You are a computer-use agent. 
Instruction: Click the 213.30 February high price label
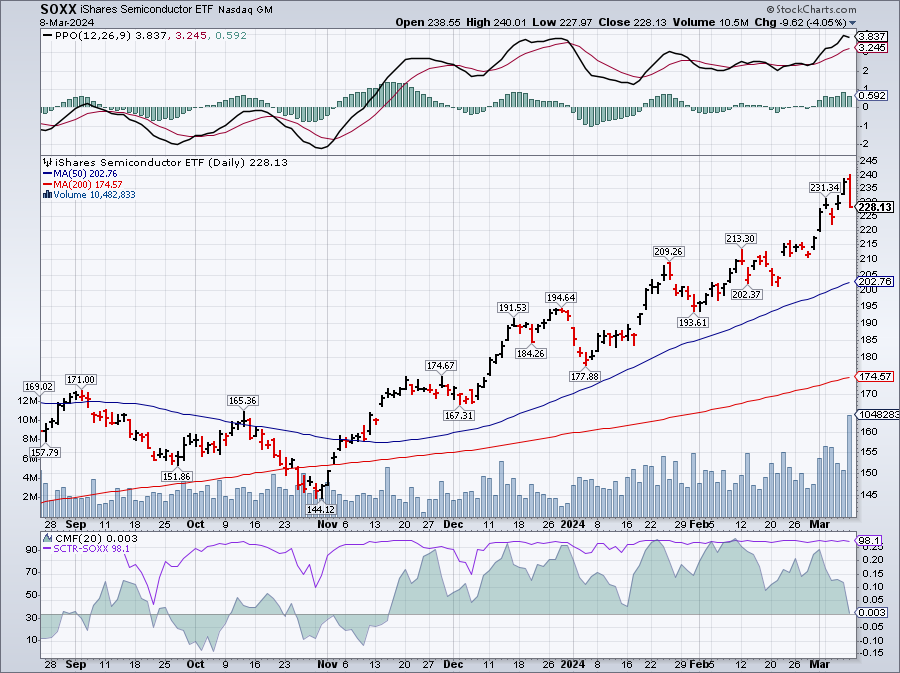click(741, 238)
